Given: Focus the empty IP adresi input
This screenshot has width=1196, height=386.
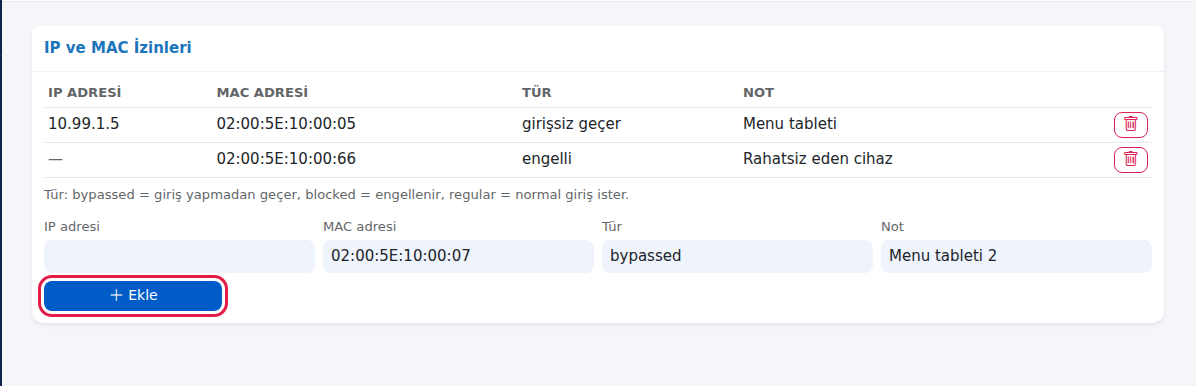Looking at the screenshot, I should [179, 256].
